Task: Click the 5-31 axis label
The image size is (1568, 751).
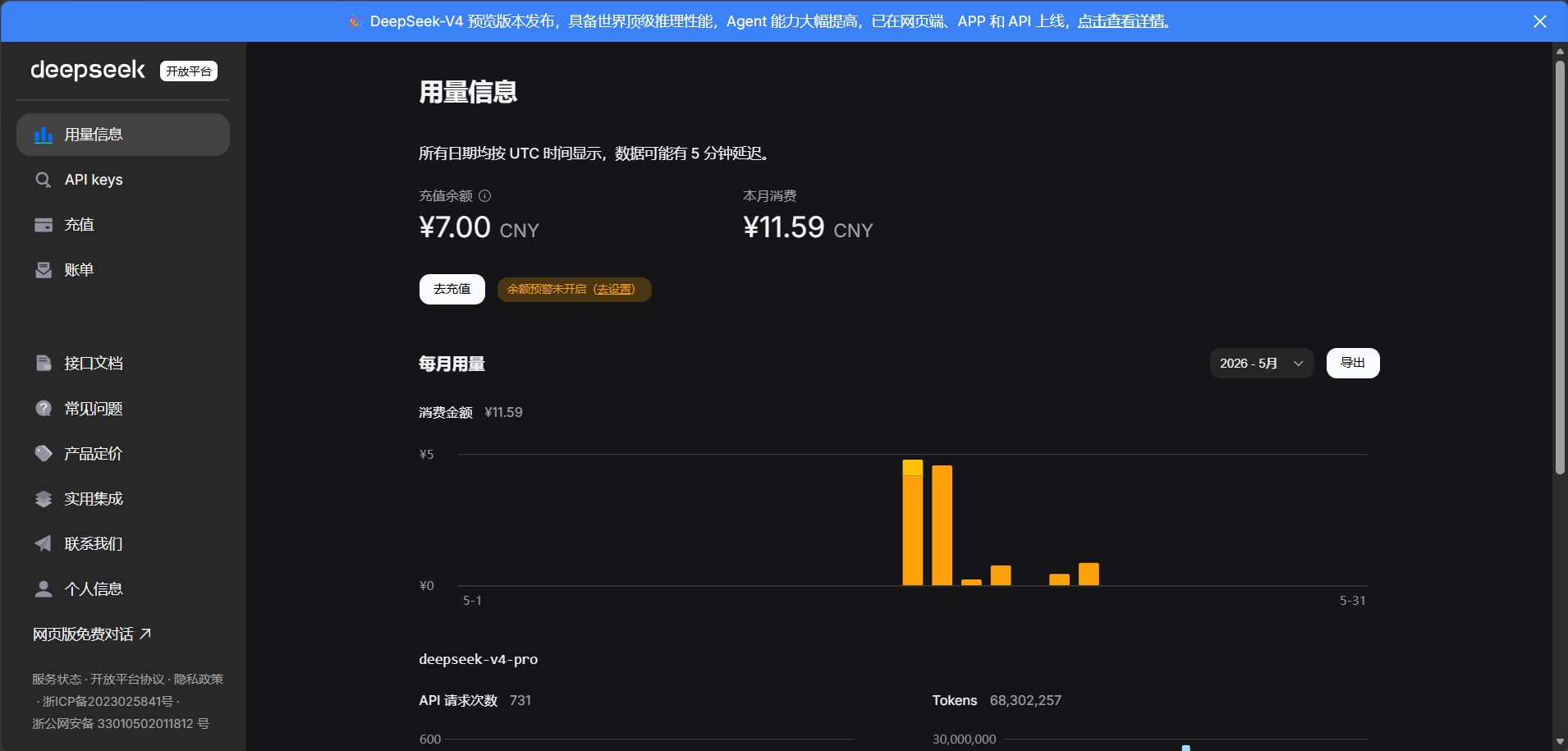Action: [1353, 601]
